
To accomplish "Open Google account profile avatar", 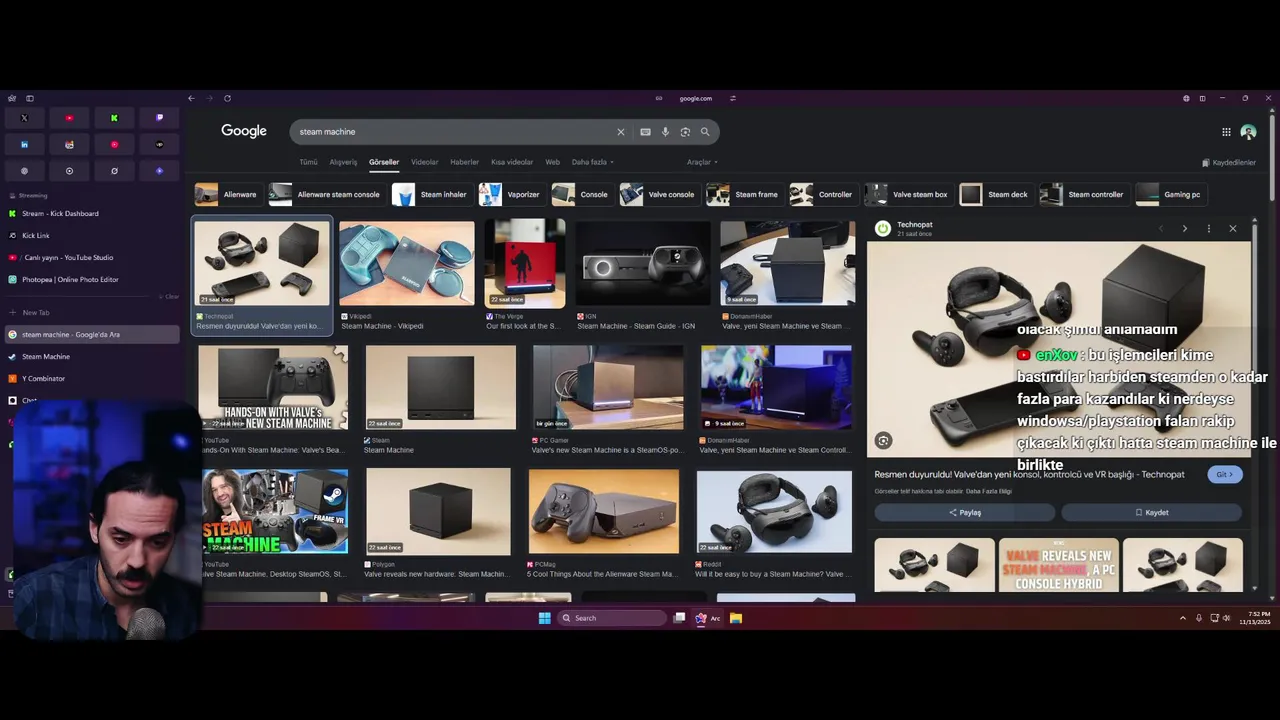I will click(x=1248, y=132).
